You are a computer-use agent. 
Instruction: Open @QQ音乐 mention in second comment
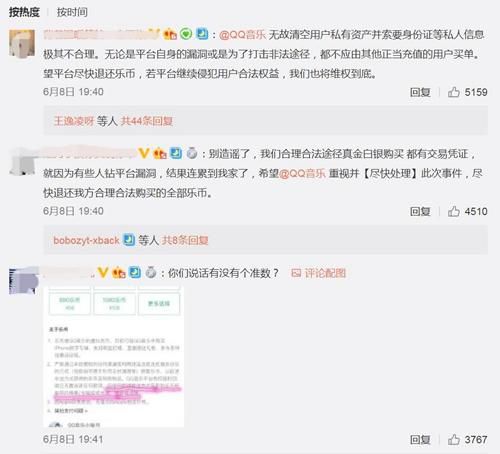(302, 173)
